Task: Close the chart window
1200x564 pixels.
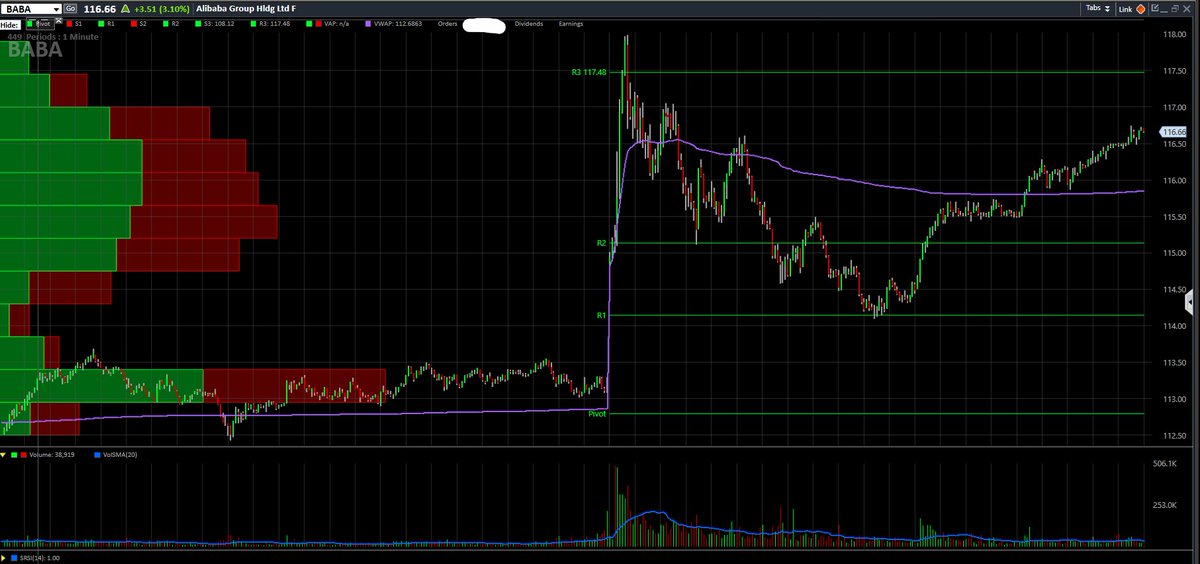Action: click(1187, 9)
